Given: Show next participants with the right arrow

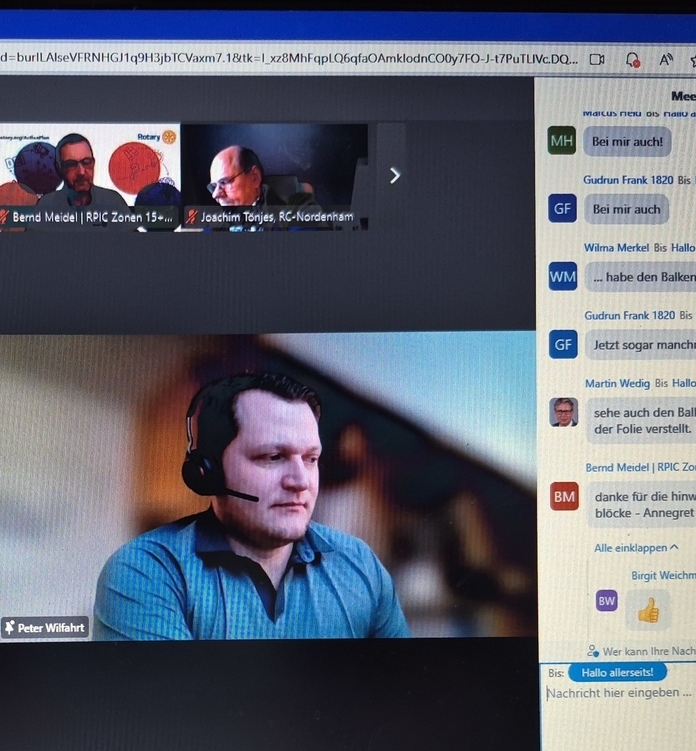Looking at the screenshot, I should click(394, 175).
